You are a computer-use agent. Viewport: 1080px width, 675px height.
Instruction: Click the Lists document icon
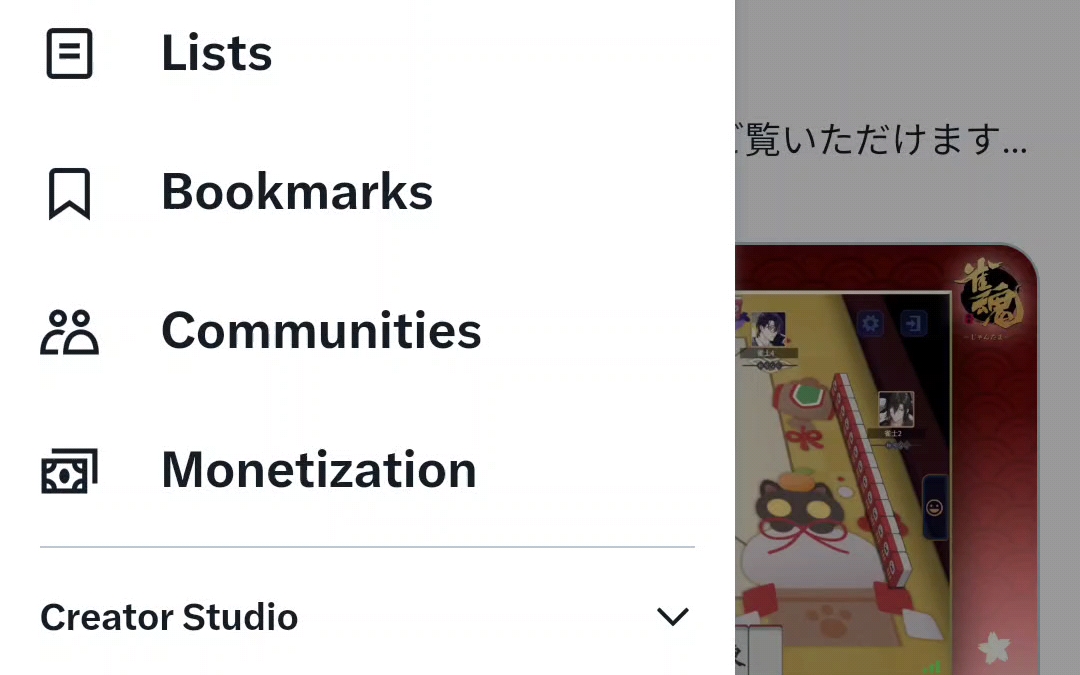click(x=70, y=53)
